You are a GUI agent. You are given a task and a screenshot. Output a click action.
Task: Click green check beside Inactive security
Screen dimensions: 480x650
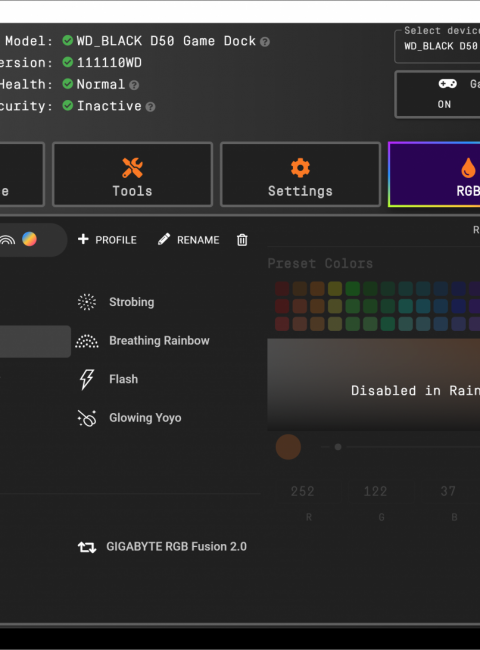[x=68, y=105]
